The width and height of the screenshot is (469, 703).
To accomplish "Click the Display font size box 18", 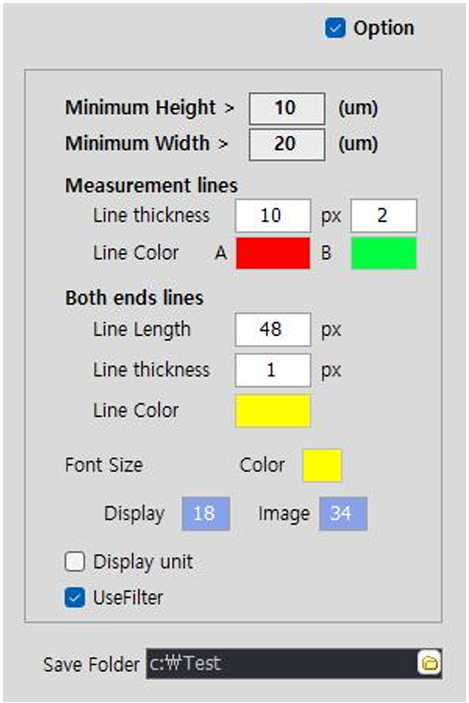I will [x=206, y=513].
